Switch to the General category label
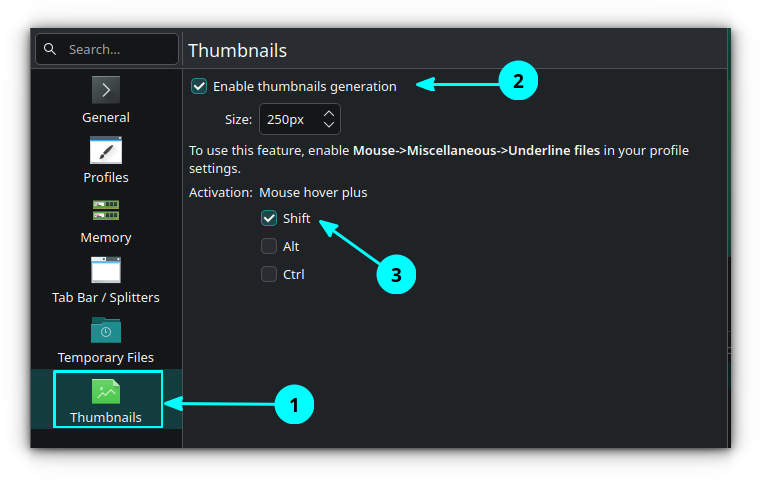 [106, 117]
